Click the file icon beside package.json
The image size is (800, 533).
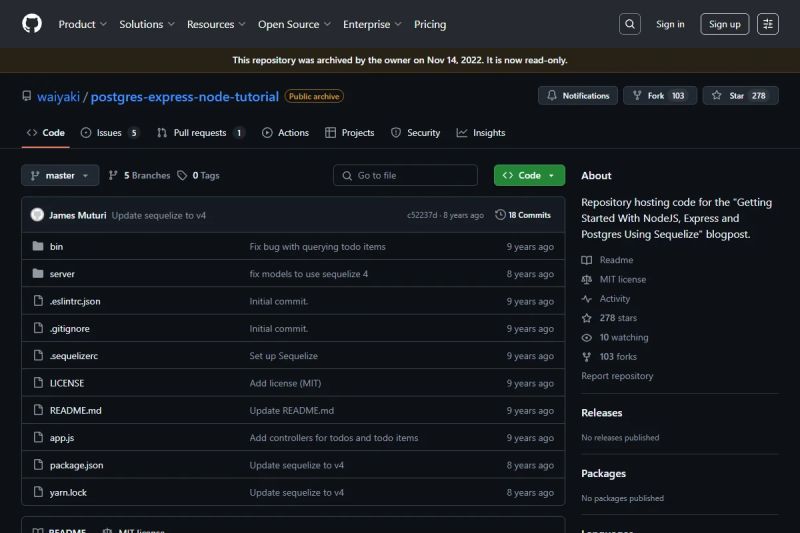[38, 464]
